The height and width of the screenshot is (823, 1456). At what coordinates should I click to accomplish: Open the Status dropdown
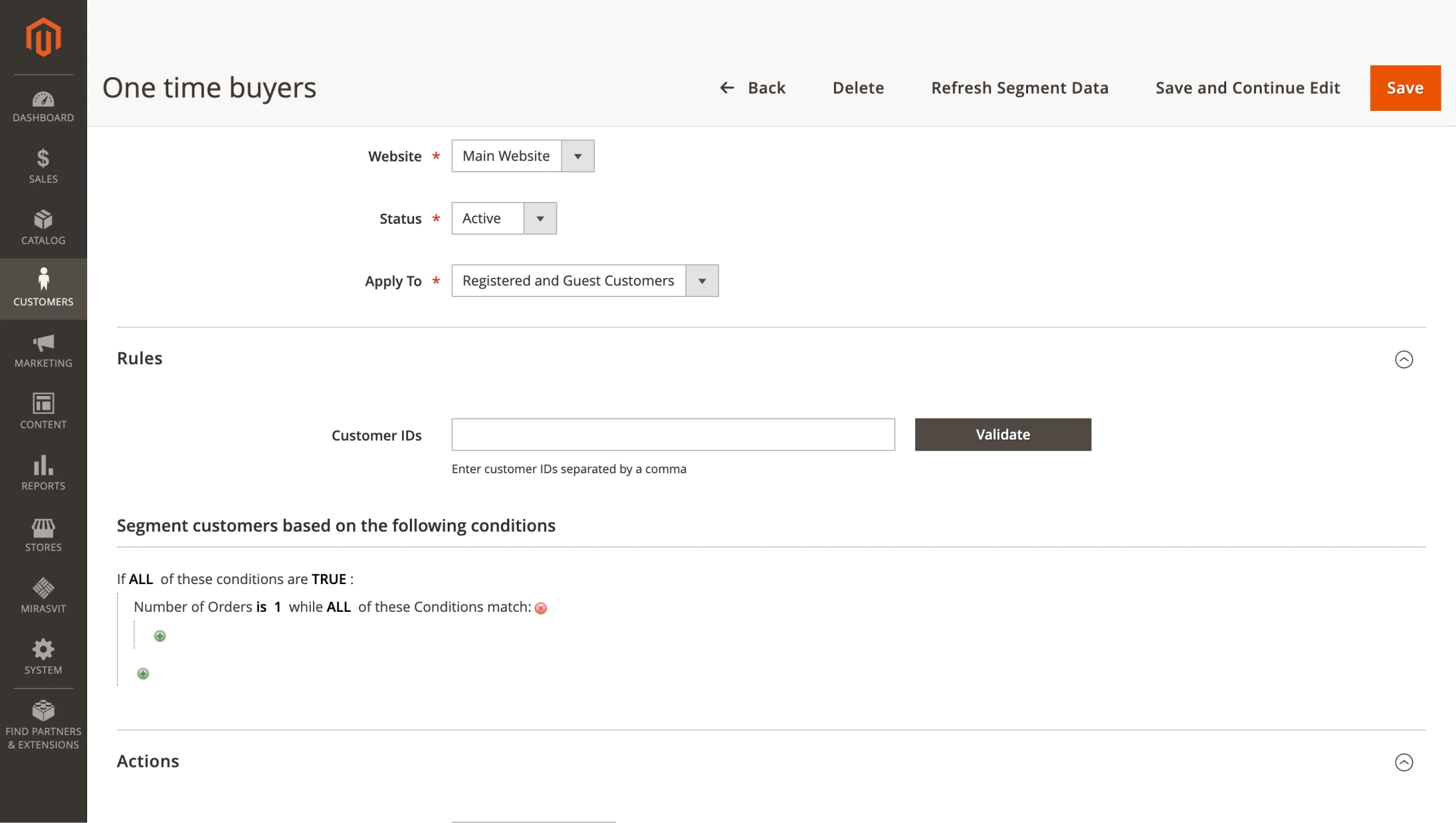pos(504,218)
